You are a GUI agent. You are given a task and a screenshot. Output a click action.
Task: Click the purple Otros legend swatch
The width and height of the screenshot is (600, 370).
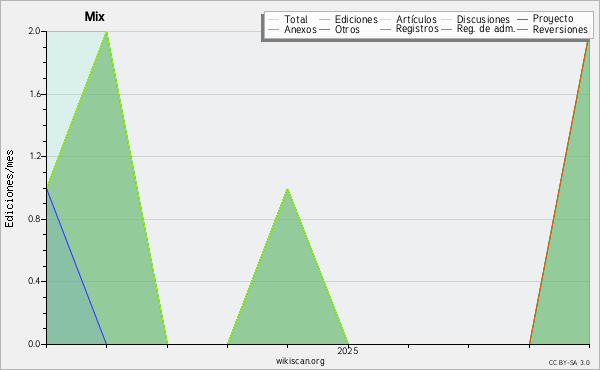pyautogui.click(x=324, y=29)
